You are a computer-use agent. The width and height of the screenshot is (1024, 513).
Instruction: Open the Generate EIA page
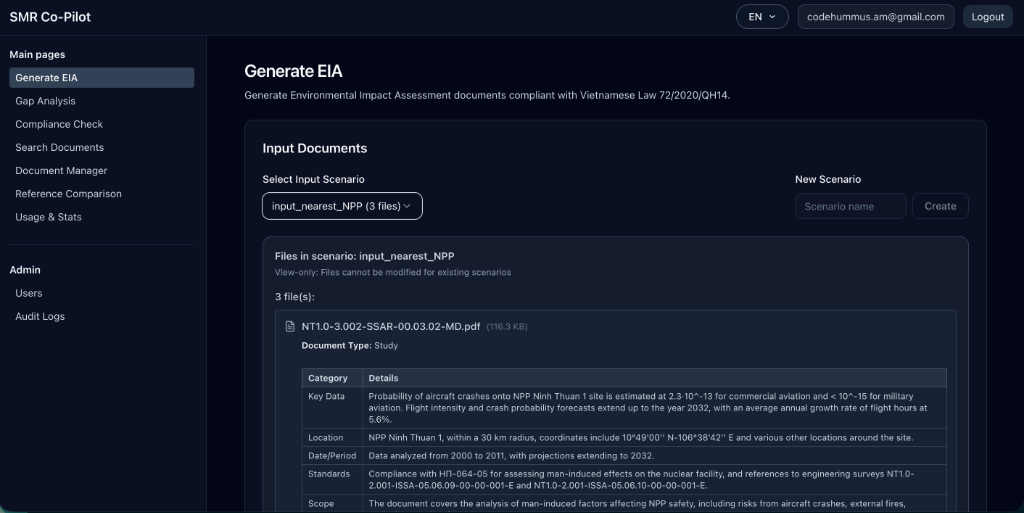[102, 78]
